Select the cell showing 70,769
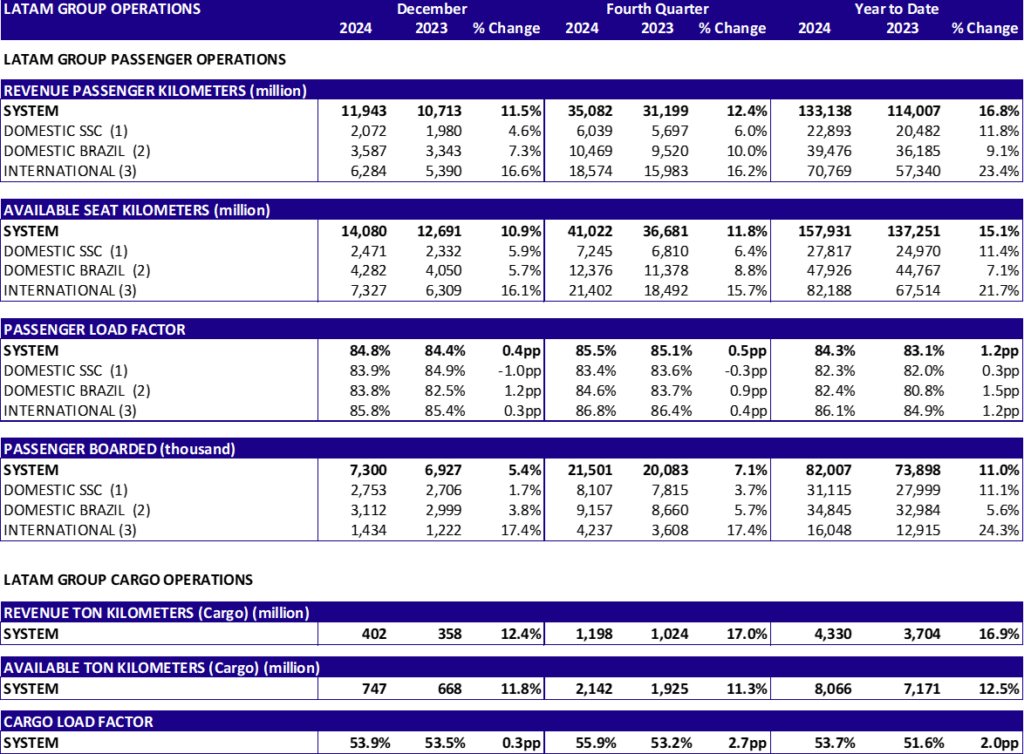The width and height of the screenshot is (1024, 754). tap(829, 171)
